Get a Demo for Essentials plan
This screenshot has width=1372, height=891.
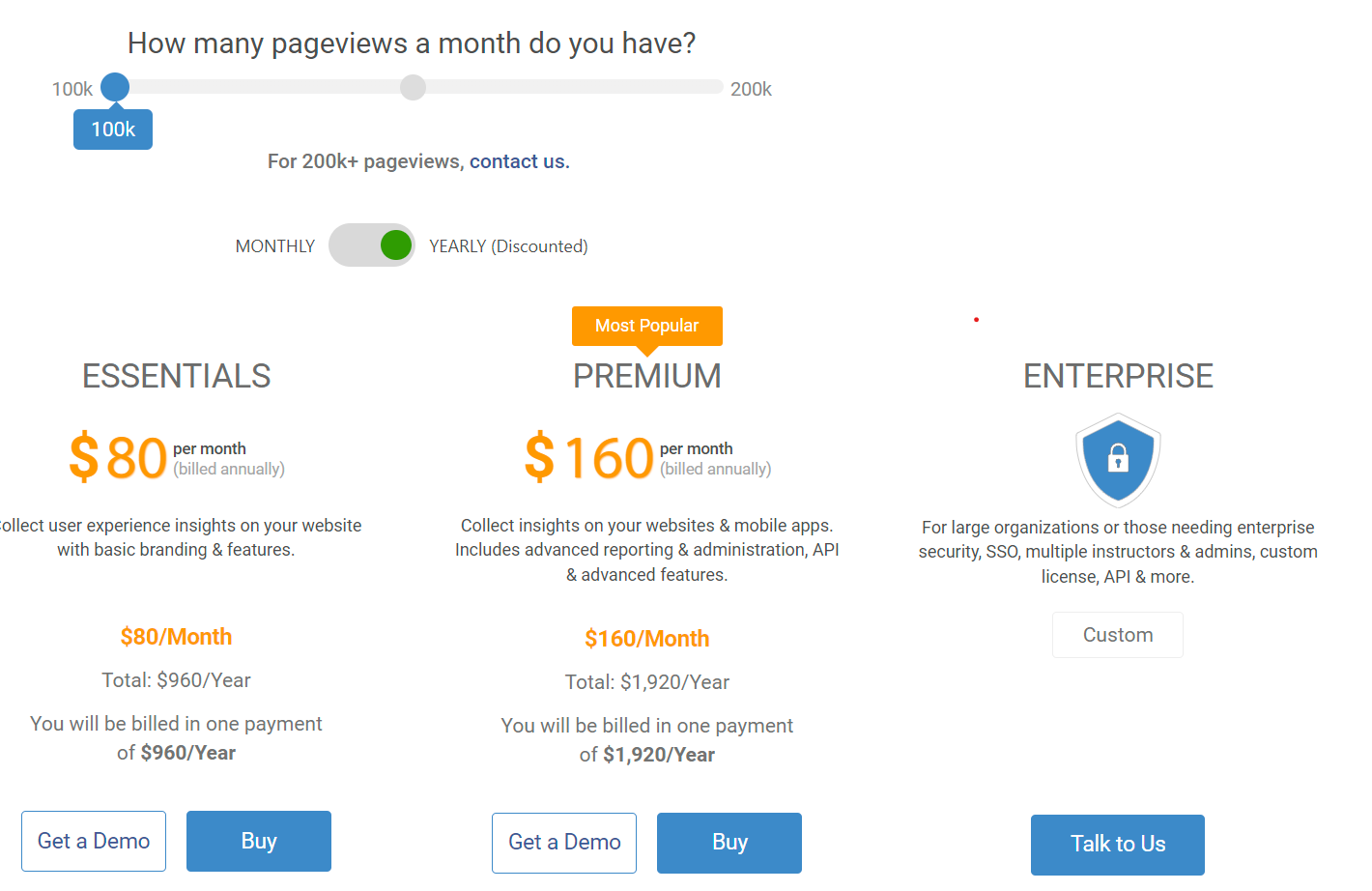click(x=94, y=841)
